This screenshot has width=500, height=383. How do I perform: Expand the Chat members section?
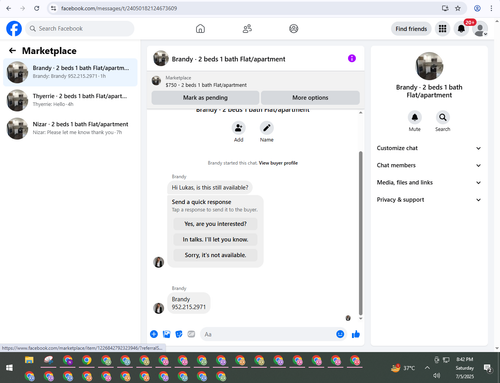[x=429, y=165]
